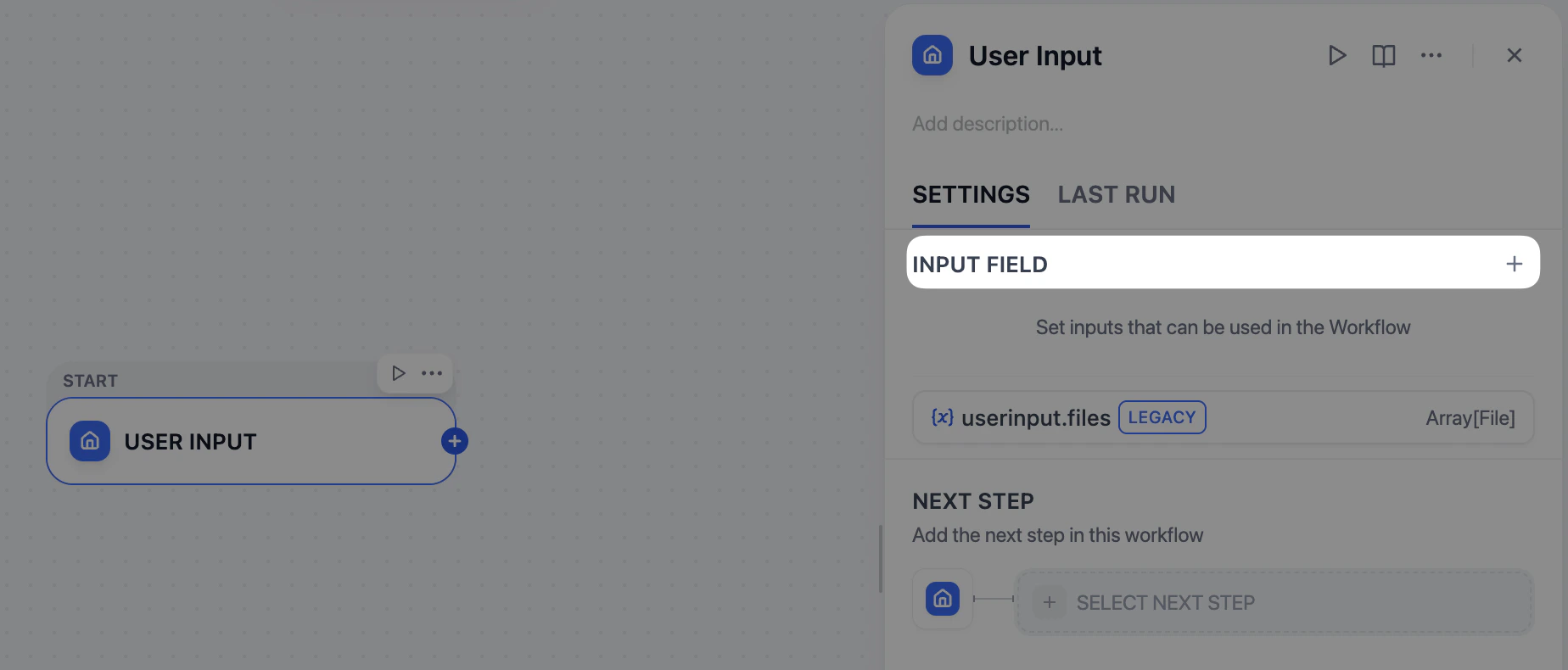Open the Start node ellipsis menu
The height and width of the screenshot is (670, 1568).
point(432,373)
